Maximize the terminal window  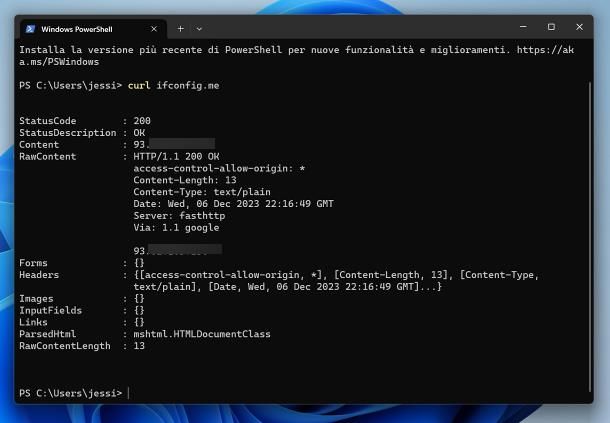(551, 27)
